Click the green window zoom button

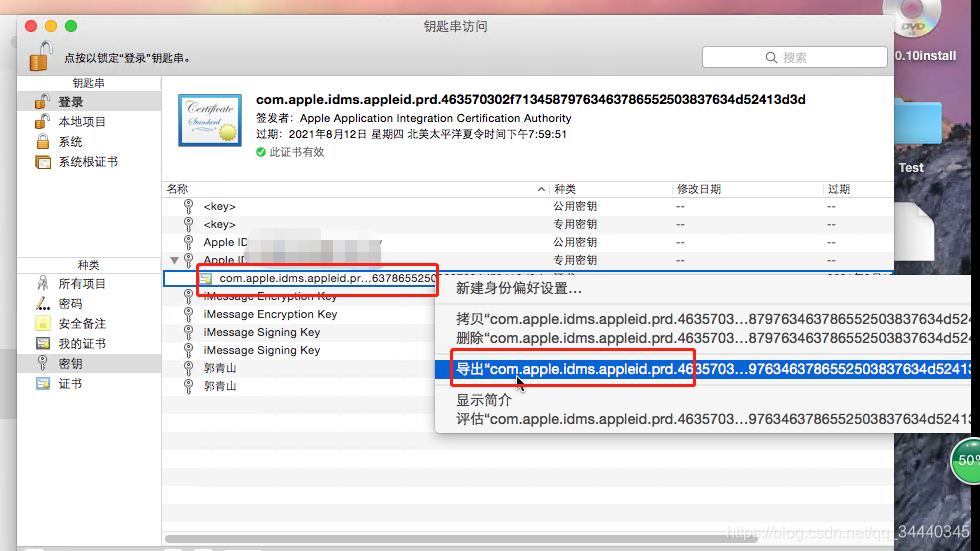(71, 26)
